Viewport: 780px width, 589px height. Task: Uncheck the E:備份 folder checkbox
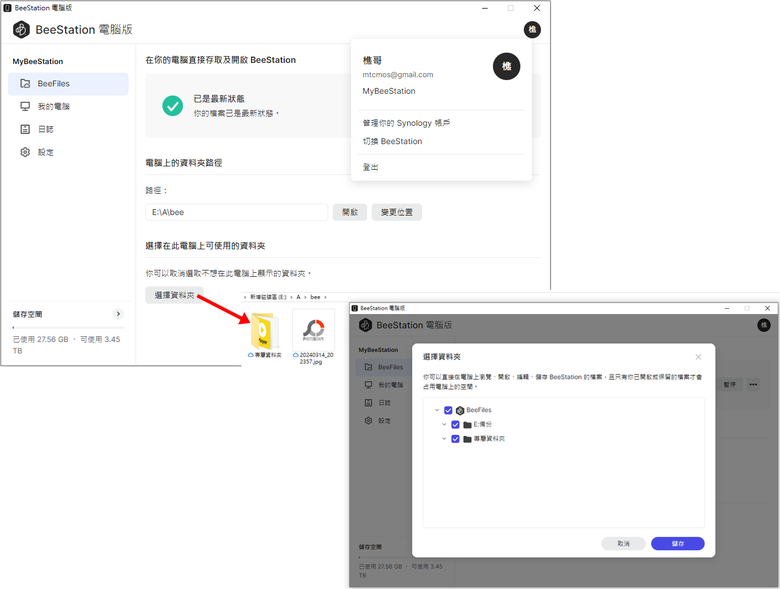[455, 425]
